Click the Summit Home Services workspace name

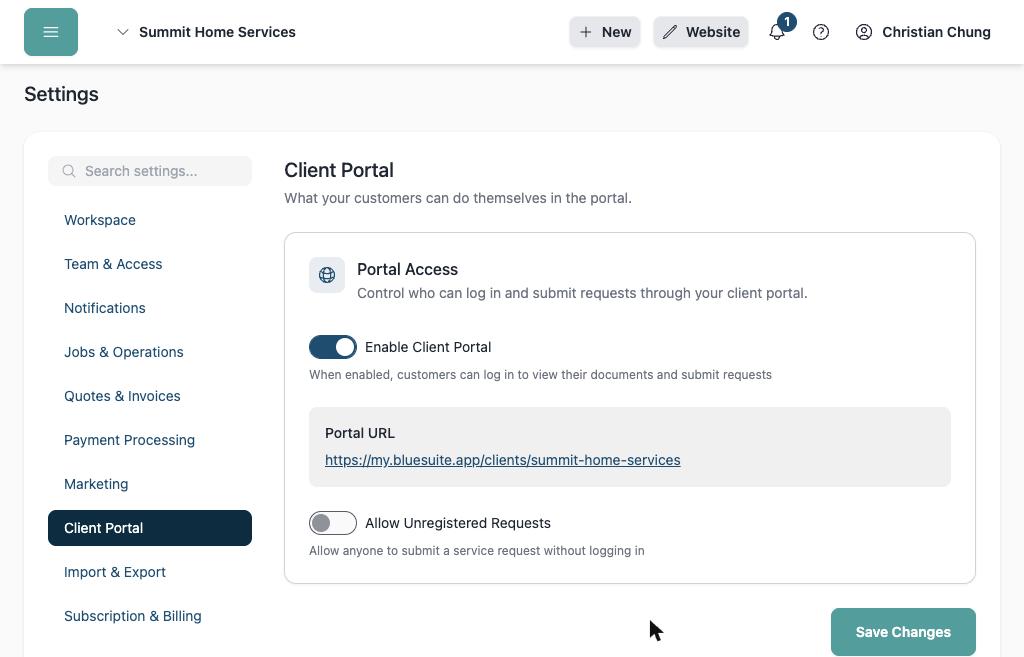tap(217, 32)
